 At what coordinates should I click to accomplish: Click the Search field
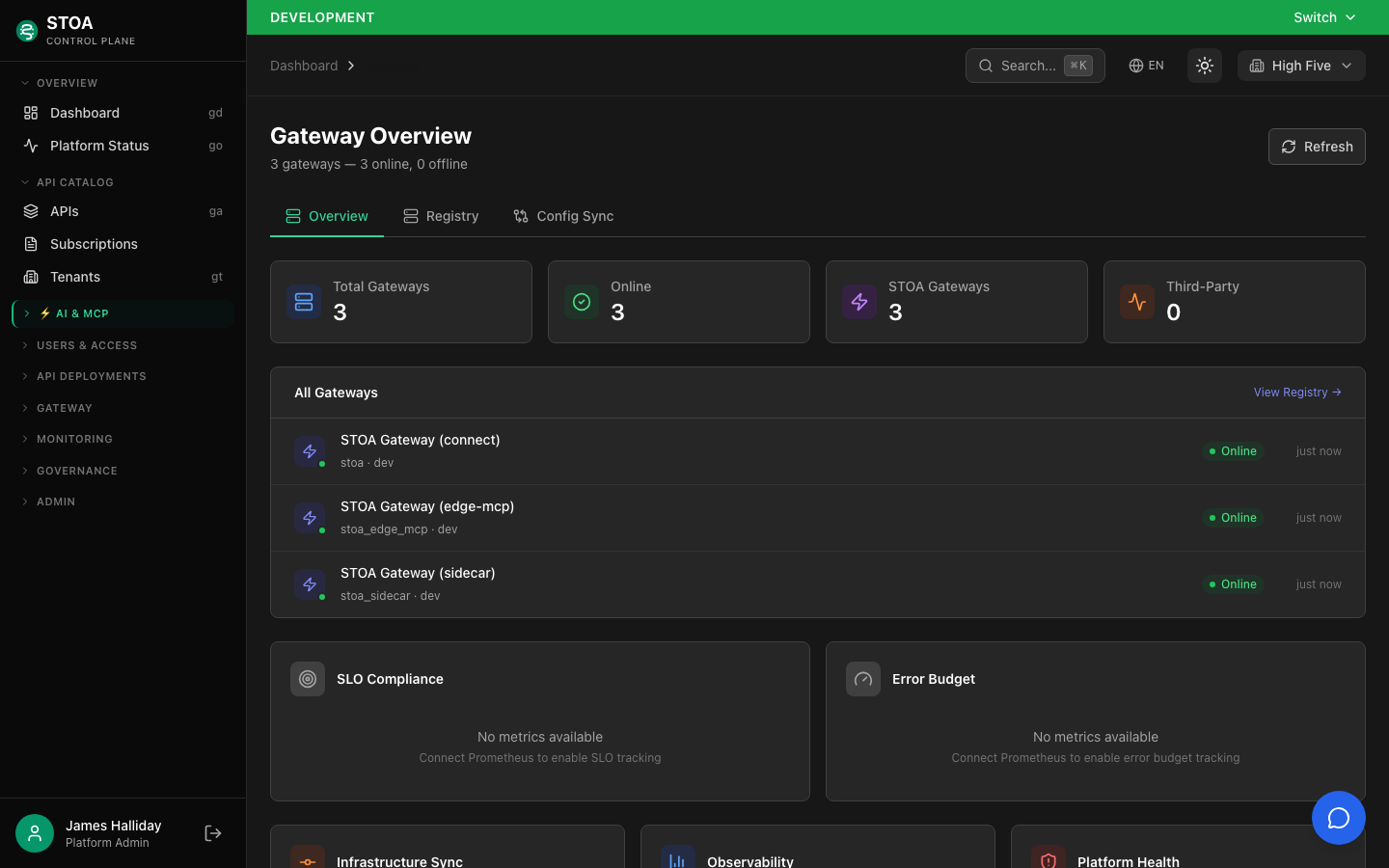click(1035, 66)
